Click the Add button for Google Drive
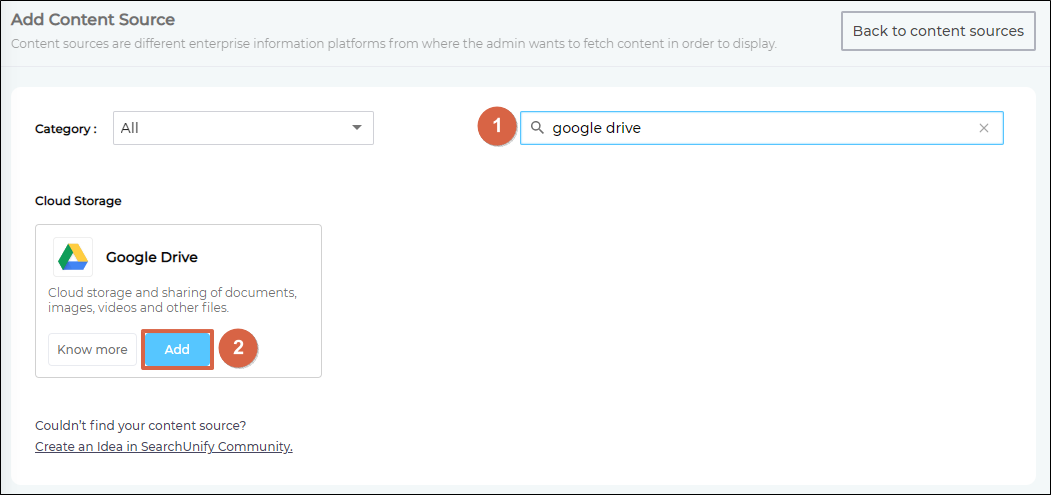The image size is (1051, 495). 177,349
